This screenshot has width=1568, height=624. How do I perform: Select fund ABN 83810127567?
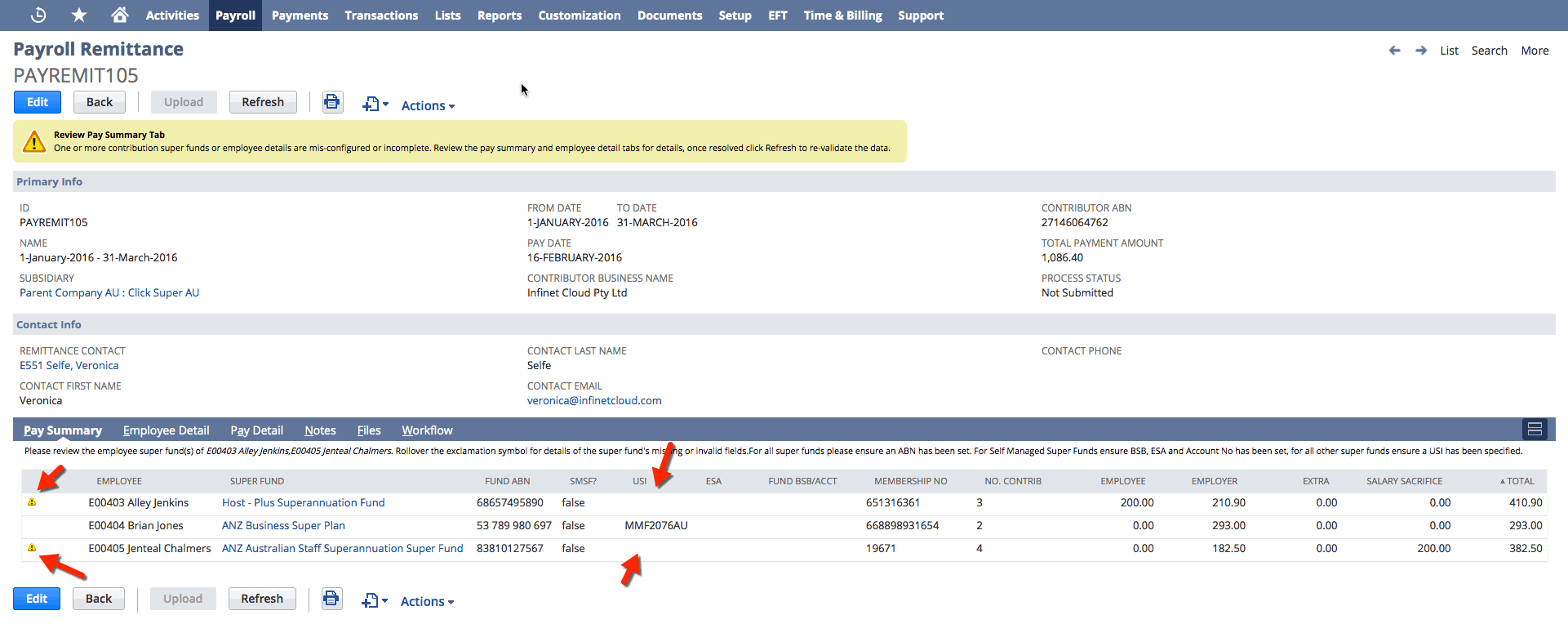(510, 548)
